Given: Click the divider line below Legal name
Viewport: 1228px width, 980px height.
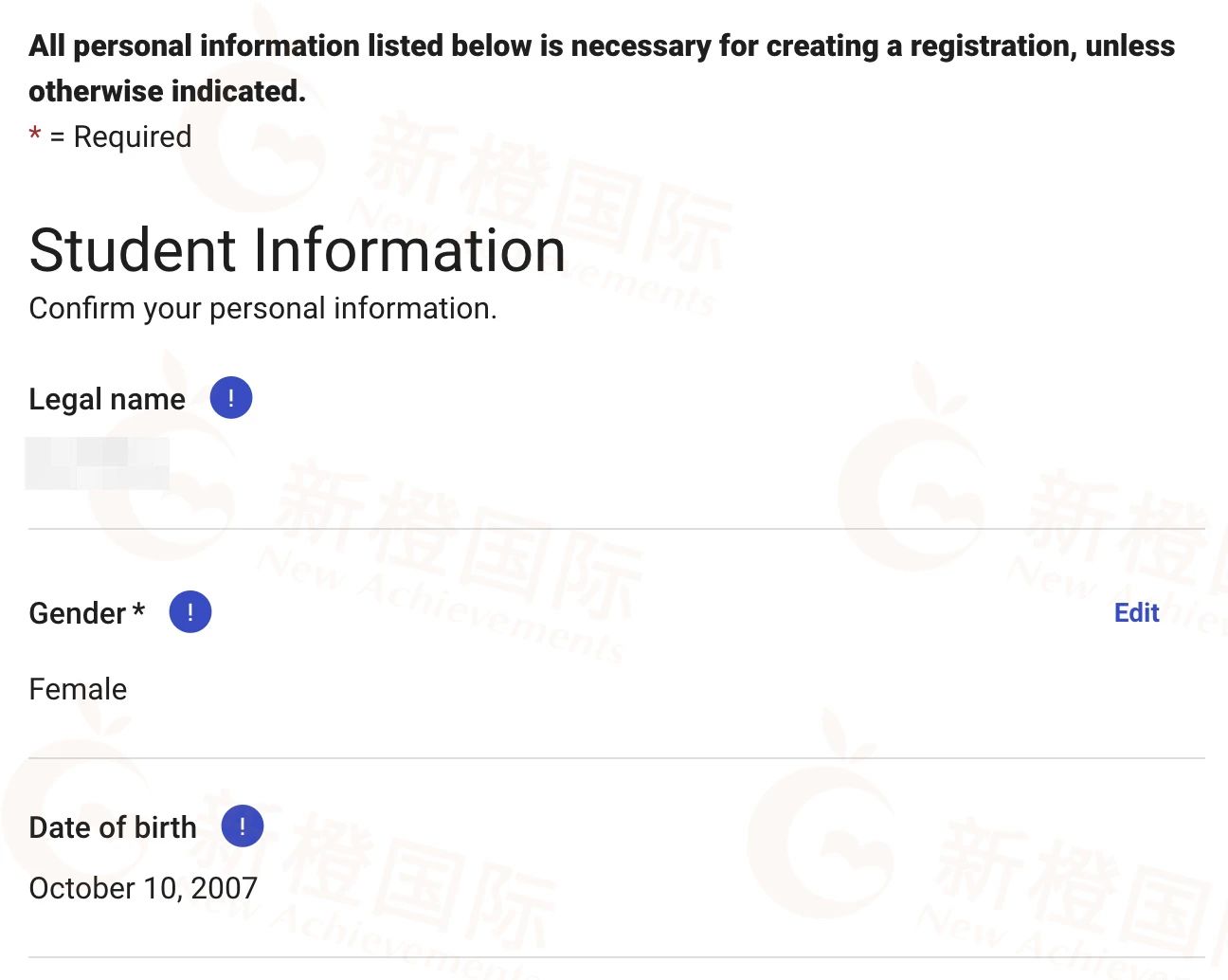Looking at the screenshot, I should (616, 529).
